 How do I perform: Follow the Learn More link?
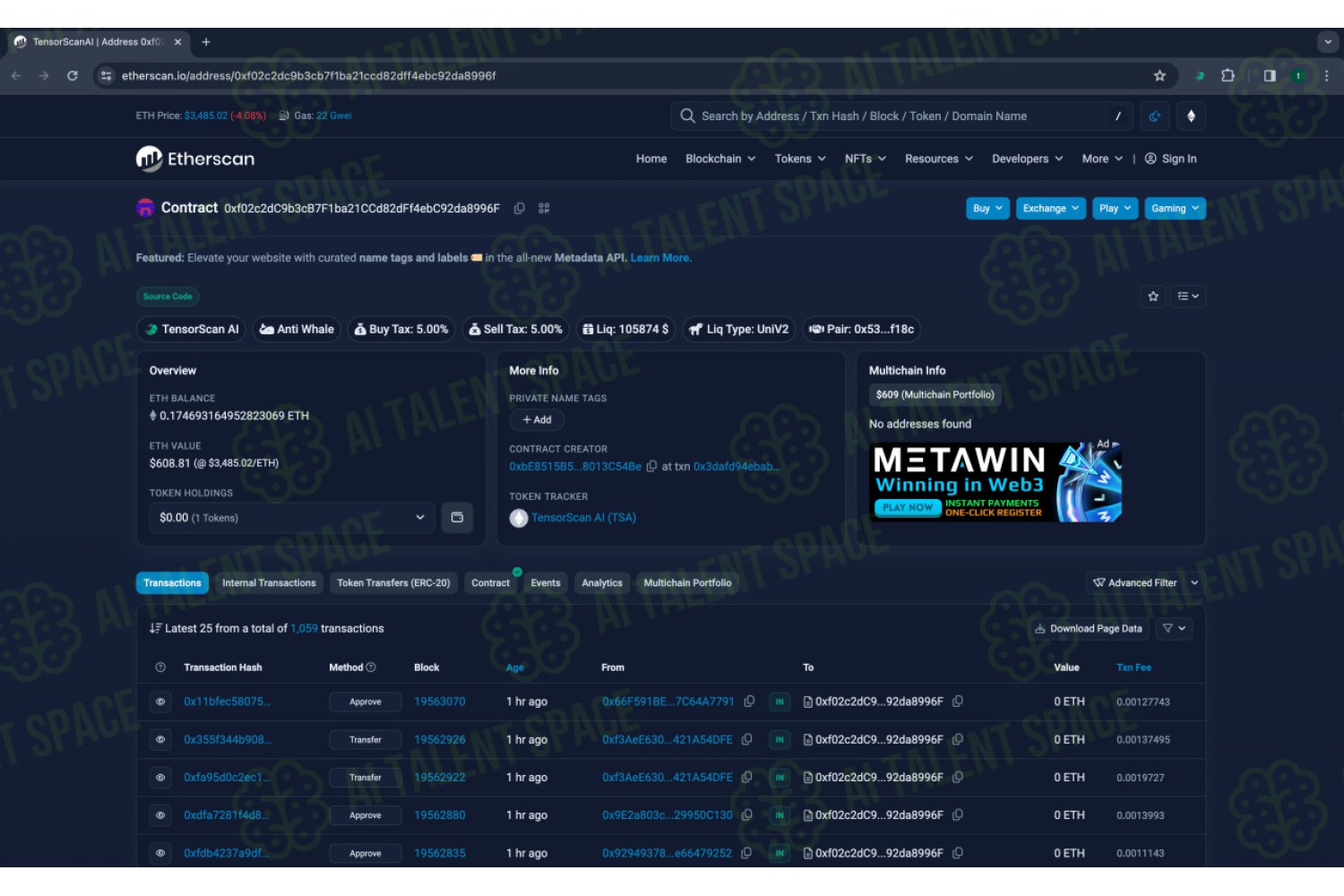(660, 258)
